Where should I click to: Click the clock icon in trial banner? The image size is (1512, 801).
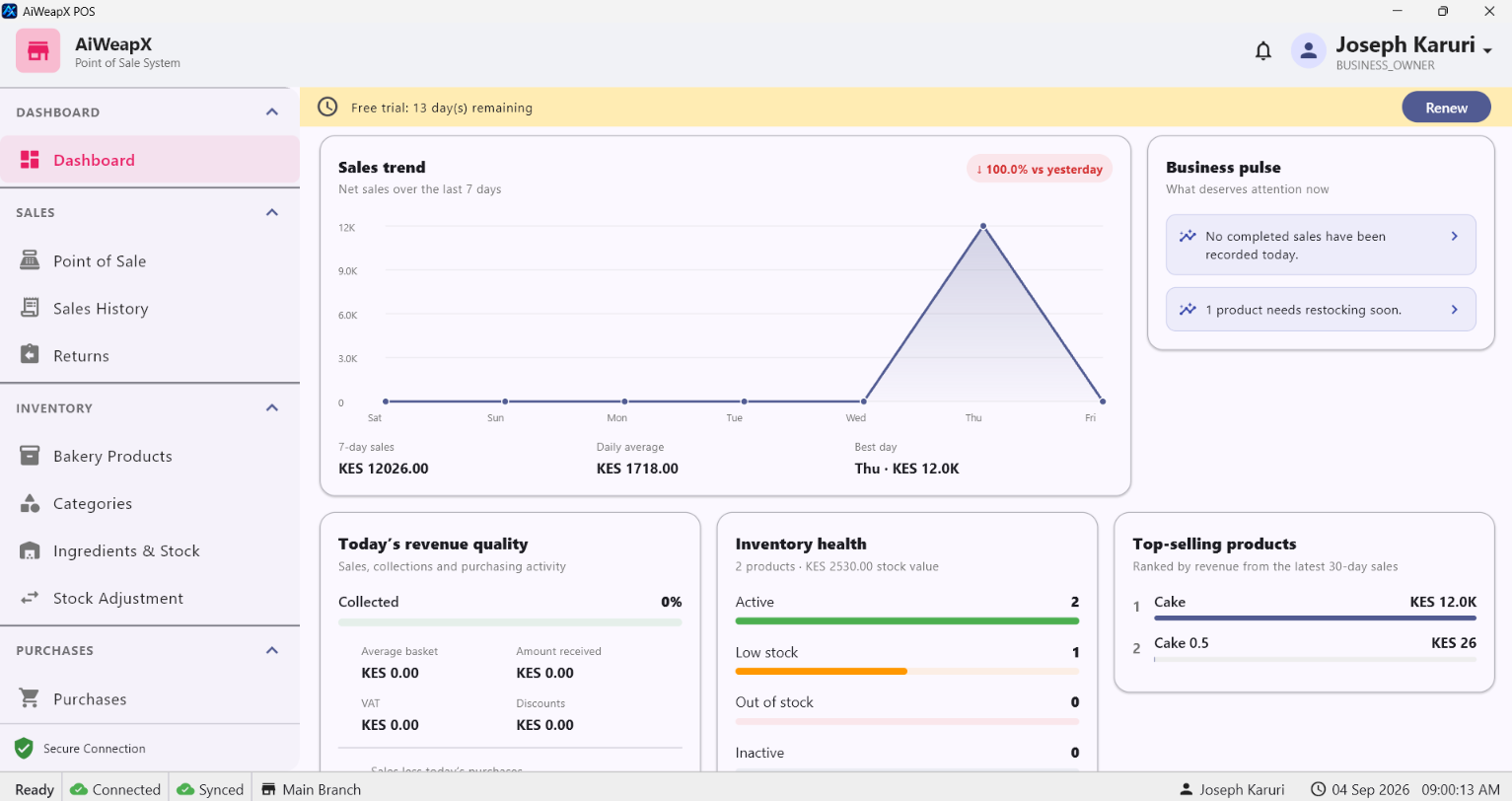pos(327,107)
